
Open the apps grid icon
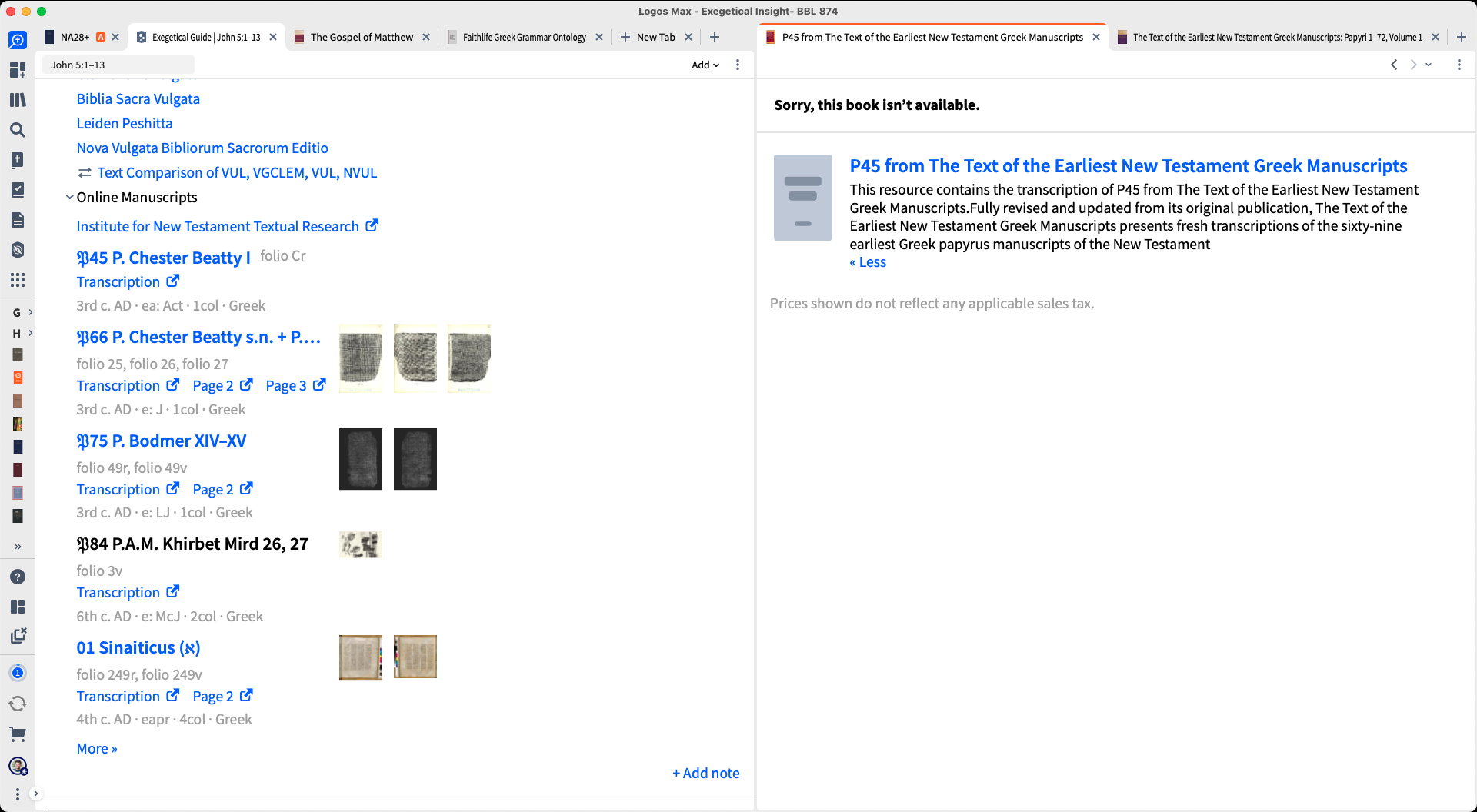(x=18, y=280)
